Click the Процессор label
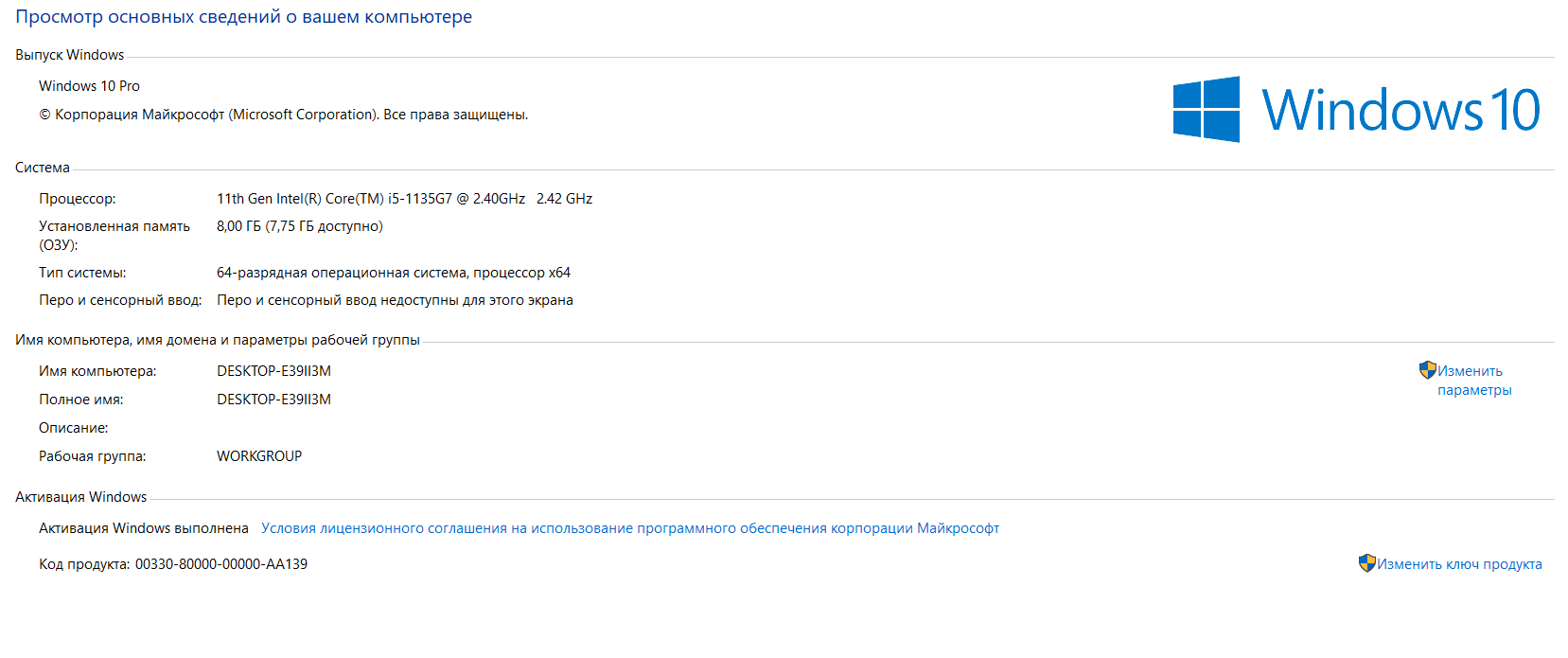Screen dimensions: 1568x658 (77, 199)
